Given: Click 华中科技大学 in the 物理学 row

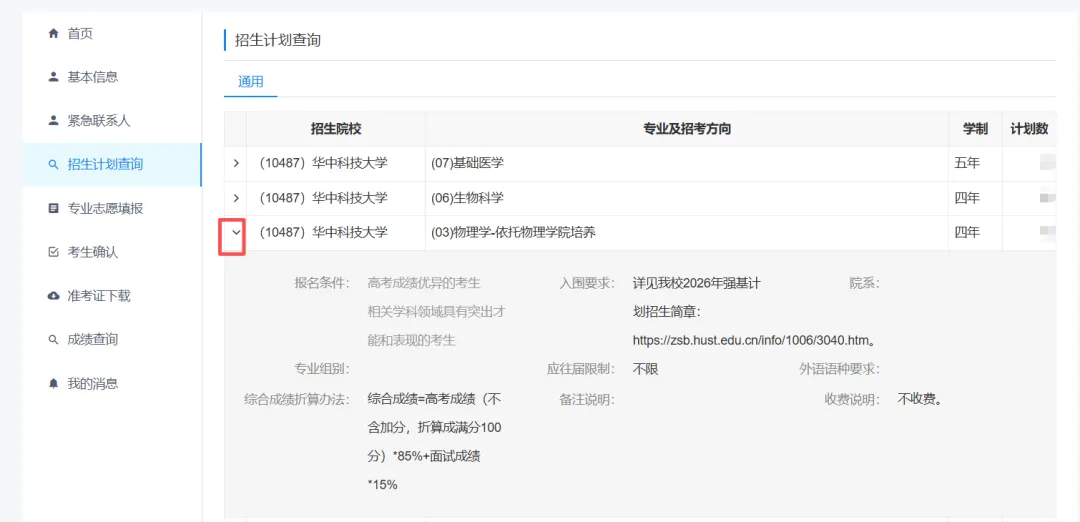Looking at the screenshot, I should (x=350, y=233).
